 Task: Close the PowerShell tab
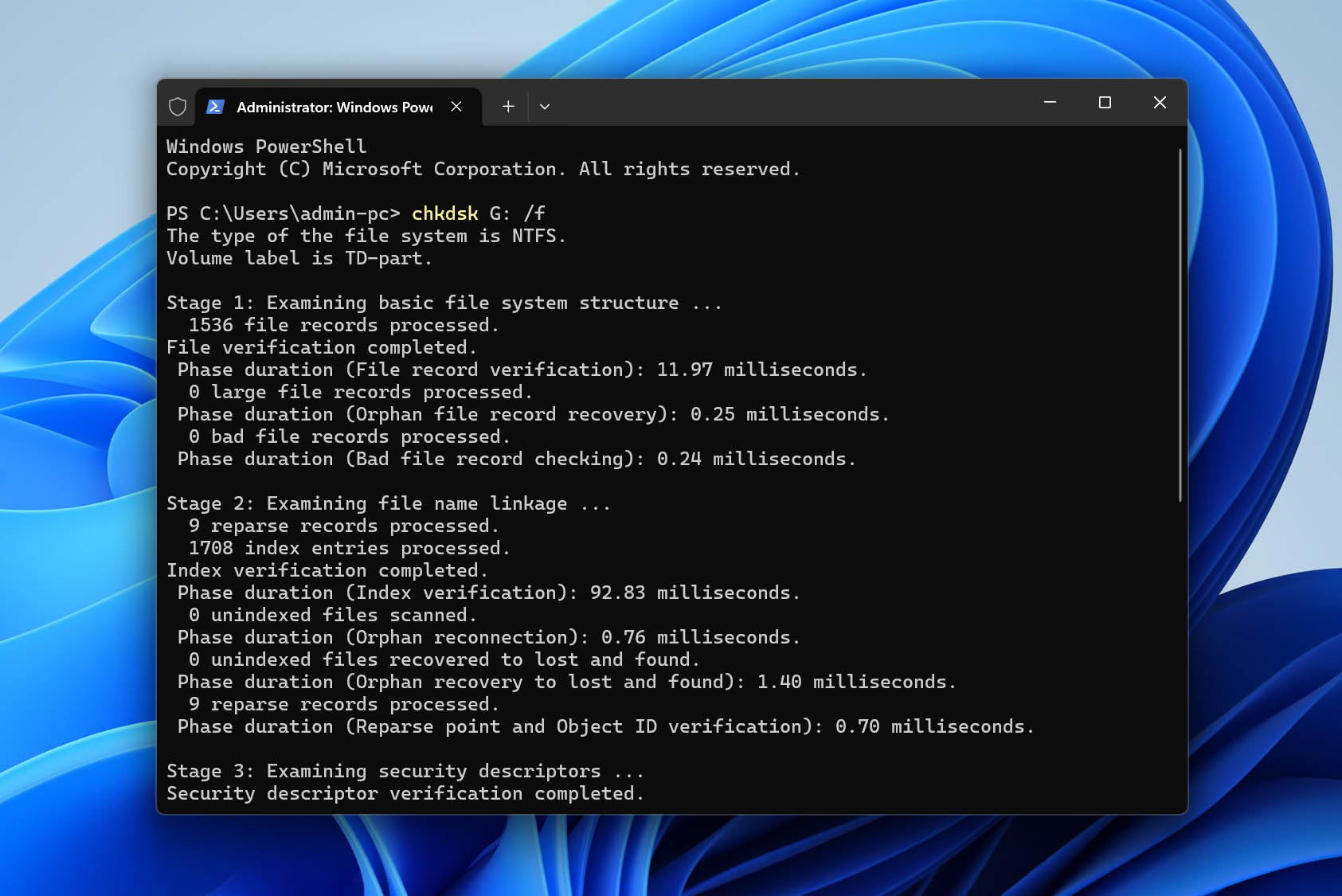456,106
